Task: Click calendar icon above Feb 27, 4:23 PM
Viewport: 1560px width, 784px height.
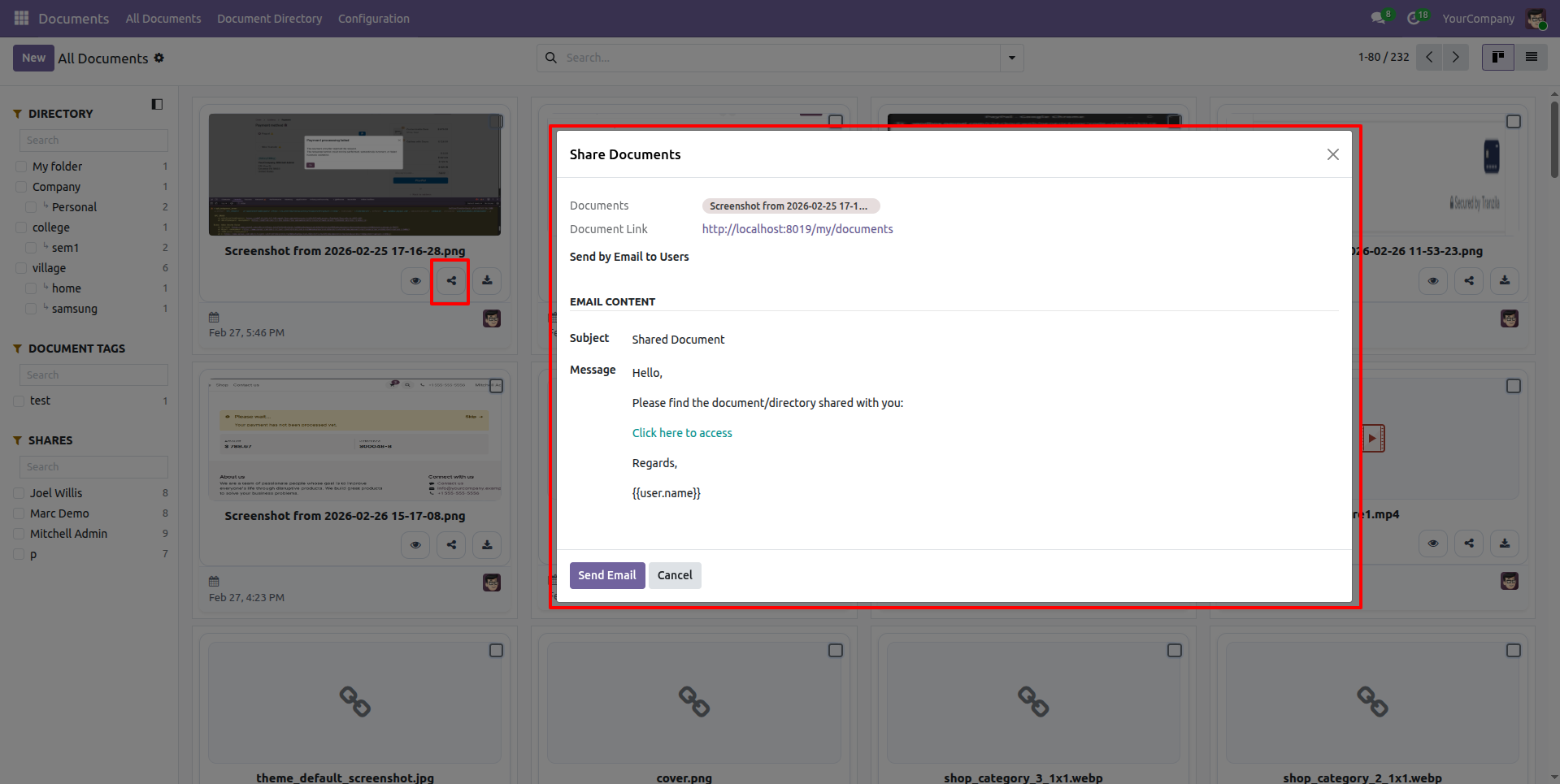Action: coord(215,581)
